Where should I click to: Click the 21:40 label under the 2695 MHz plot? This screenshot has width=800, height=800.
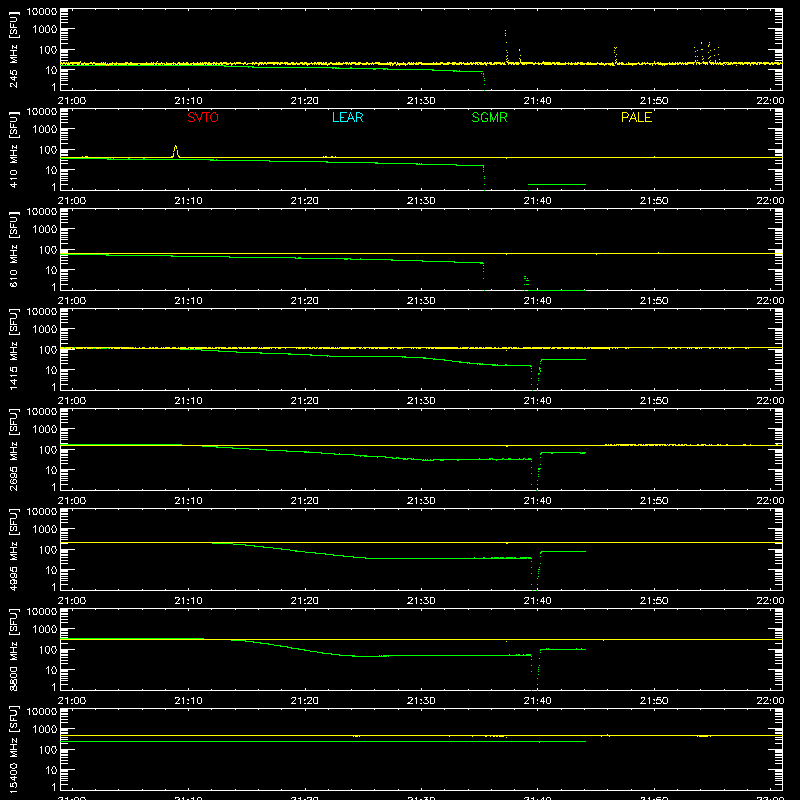537,501
